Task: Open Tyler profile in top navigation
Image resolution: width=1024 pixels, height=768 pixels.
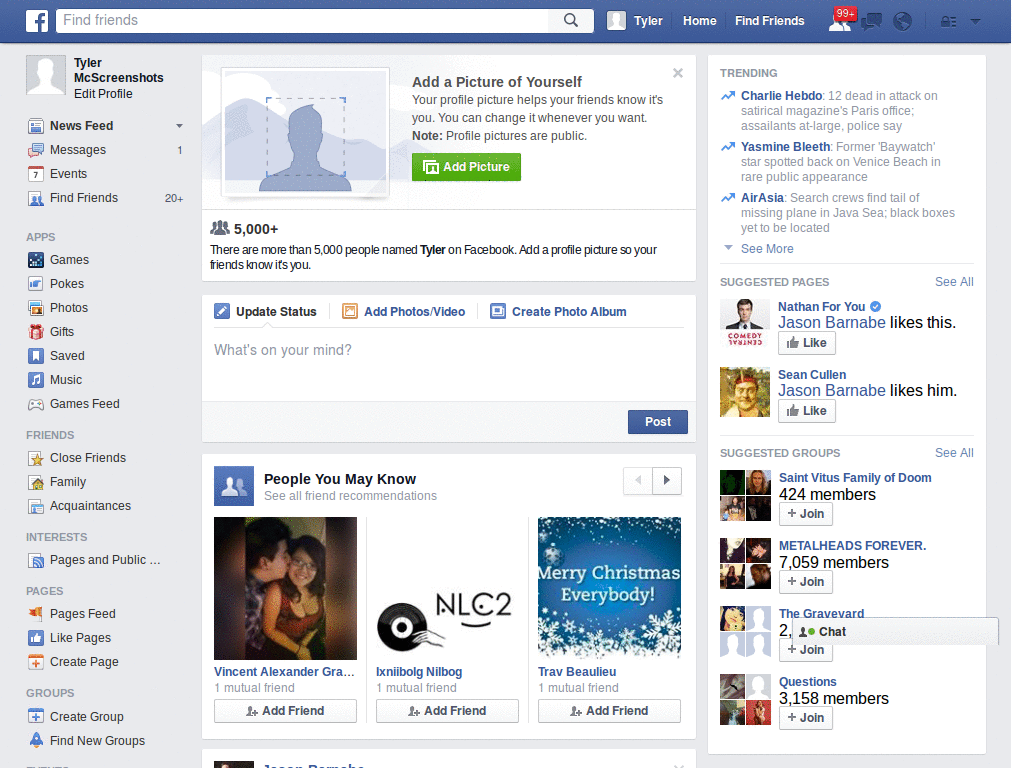Action: [x=635, y=21]
